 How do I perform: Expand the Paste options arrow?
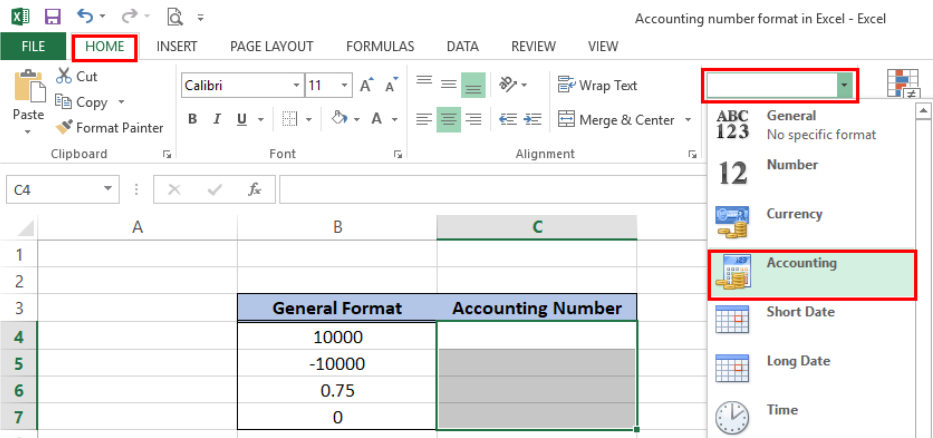click(28, 131)
